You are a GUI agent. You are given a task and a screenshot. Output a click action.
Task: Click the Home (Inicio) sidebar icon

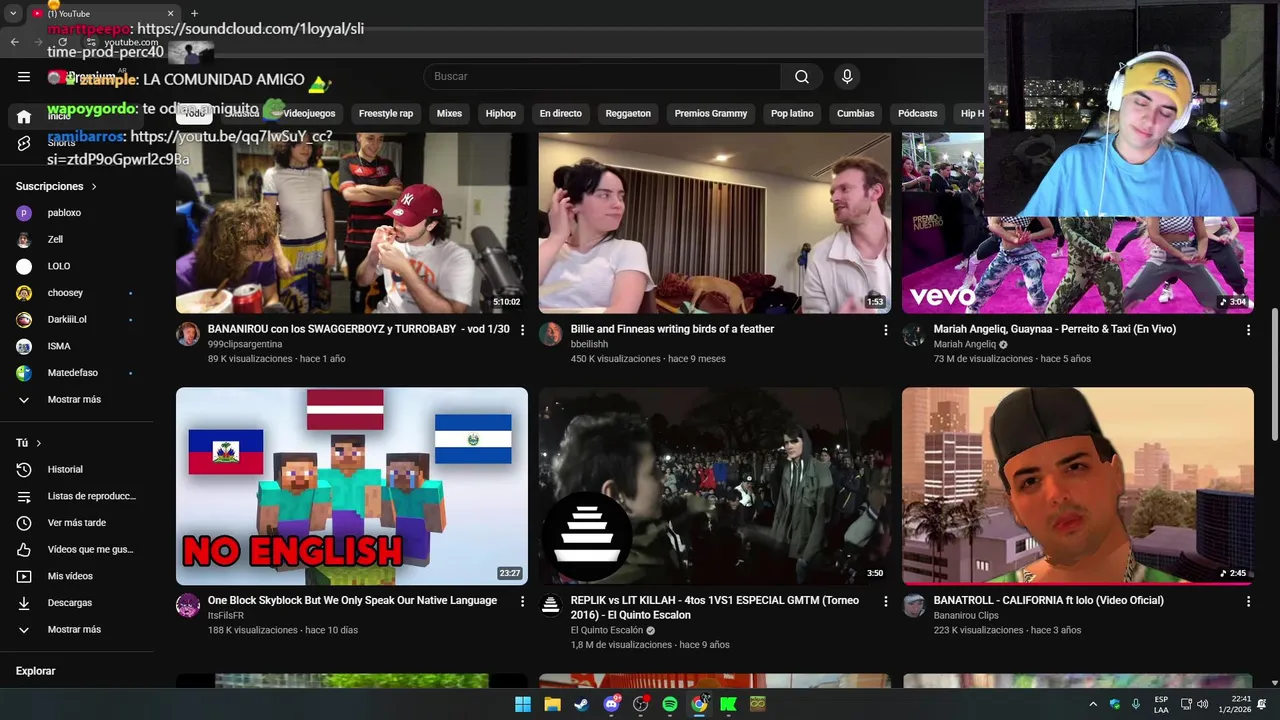[24, 116]
